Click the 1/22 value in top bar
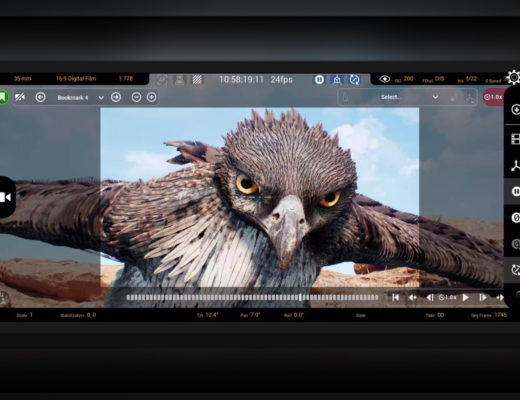 pyautogui.click(x=467, y=79)
